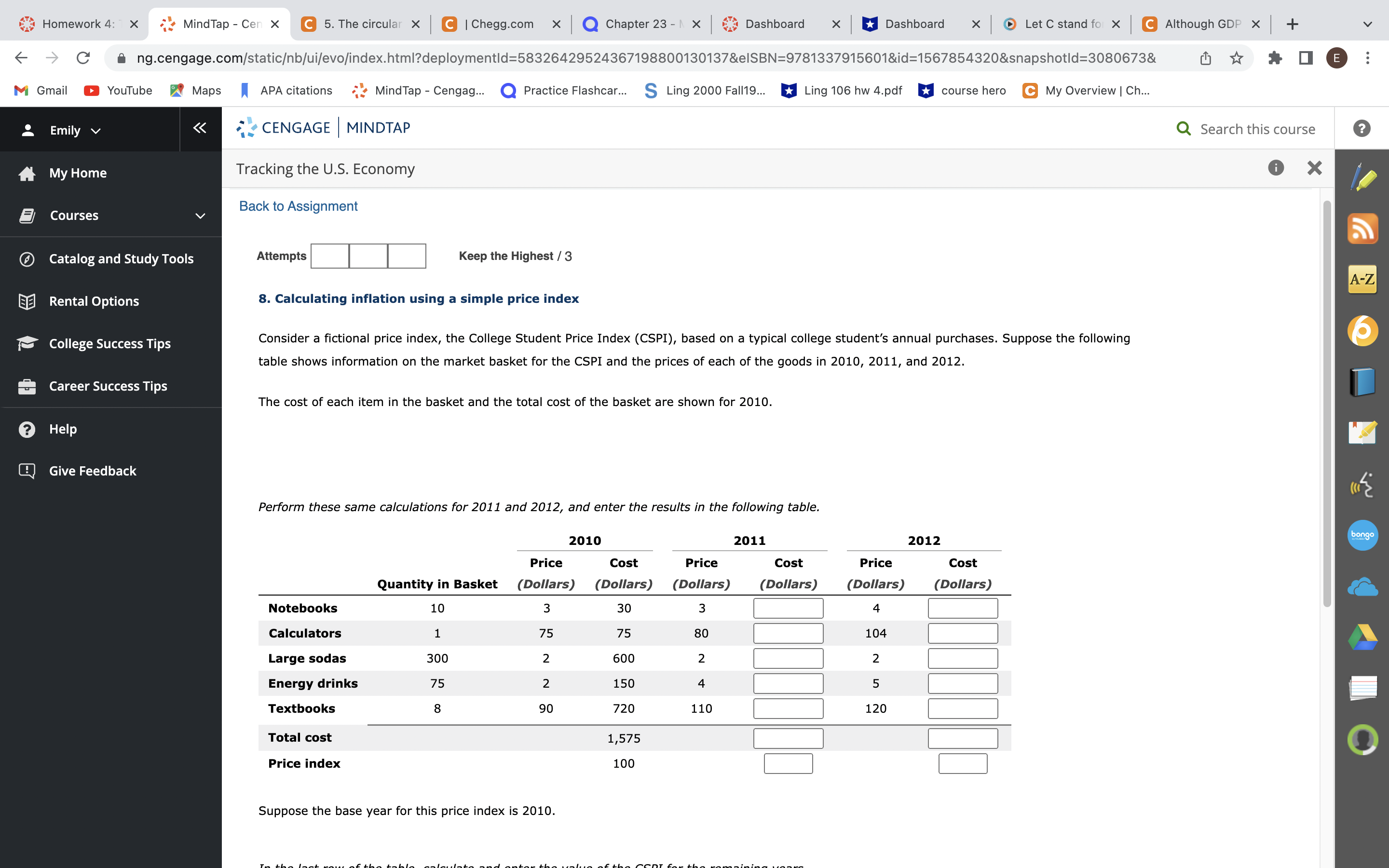
Task: Switch to the Chegg.com tab
Action: coord(499,24)
